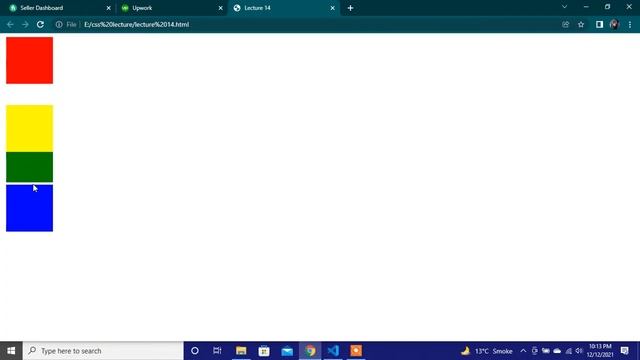
Task: Go forward to the next page
Action: pyautogui.click(x=25, y=24)
